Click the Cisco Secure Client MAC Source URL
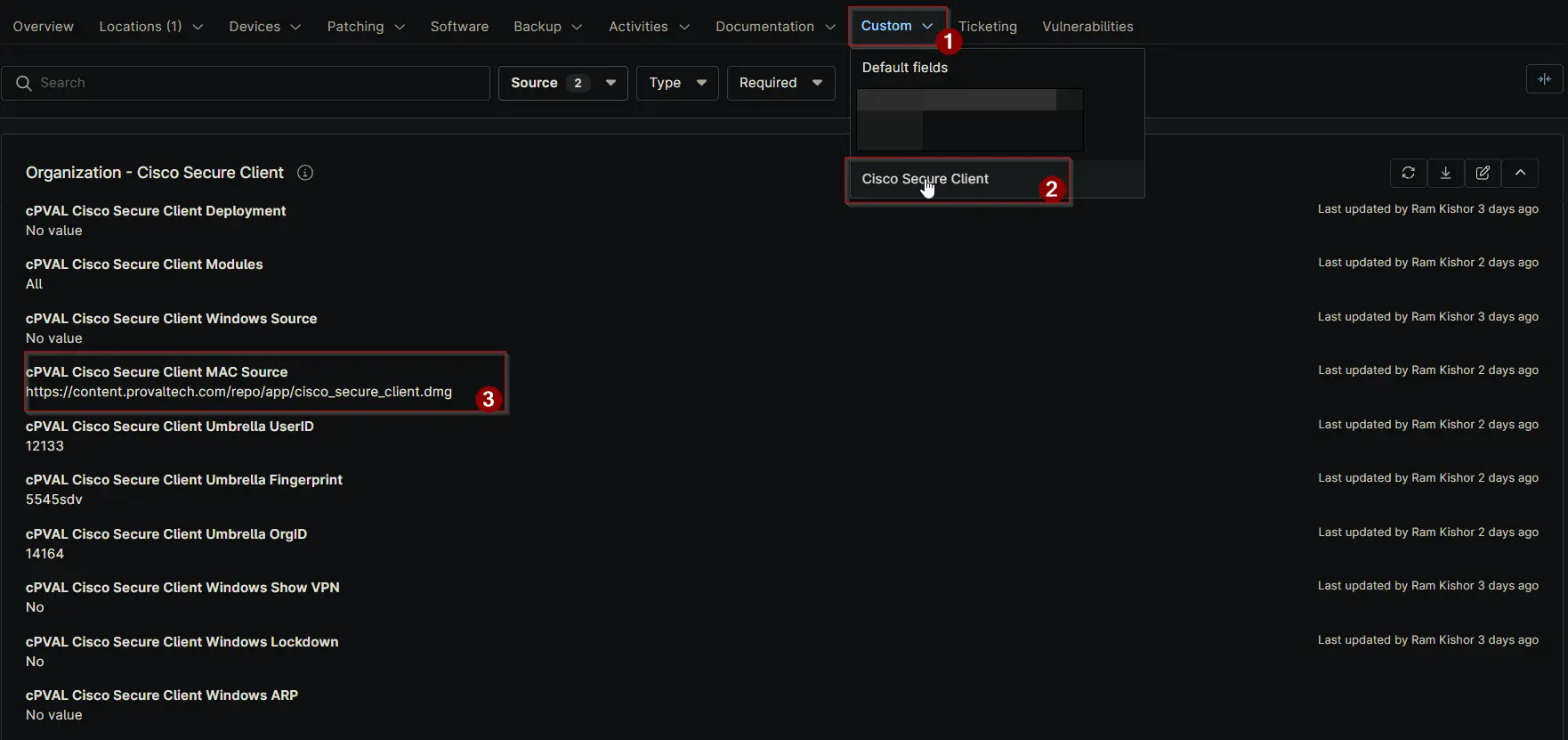This screenshot has height=740, width=1568. [x=238, y=392]
